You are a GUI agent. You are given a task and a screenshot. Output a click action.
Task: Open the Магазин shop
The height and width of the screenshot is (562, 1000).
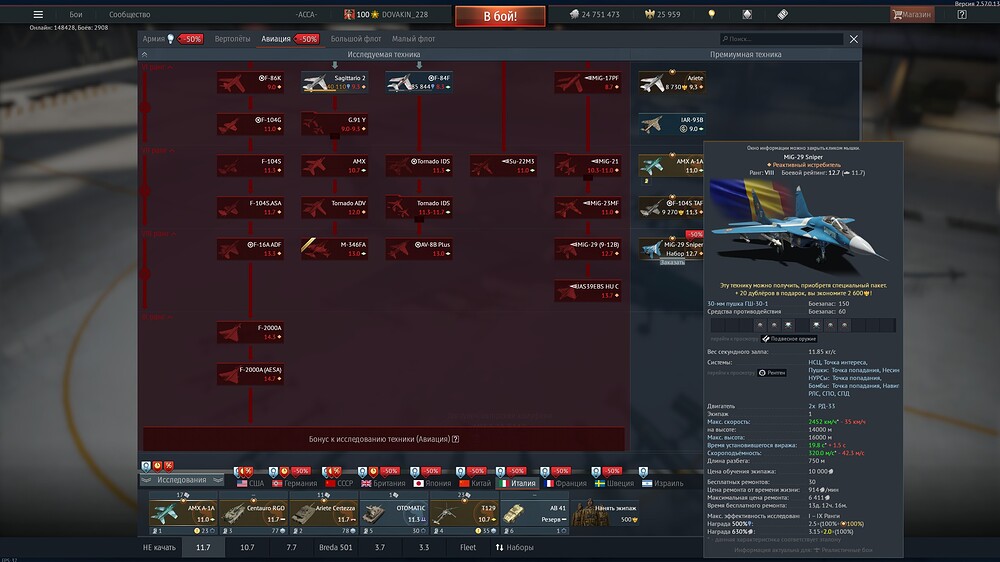click(912, 14)
